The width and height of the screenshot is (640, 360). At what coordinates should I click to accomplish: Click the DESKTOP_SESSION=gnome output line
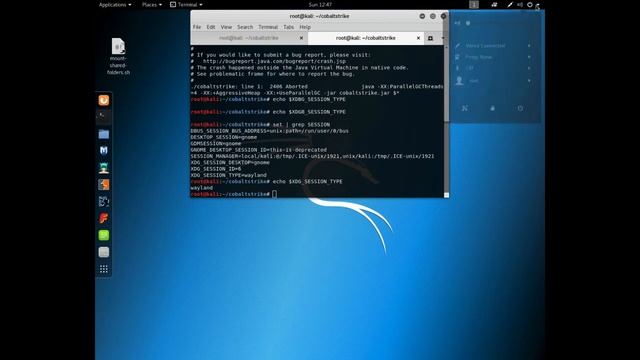224,137
